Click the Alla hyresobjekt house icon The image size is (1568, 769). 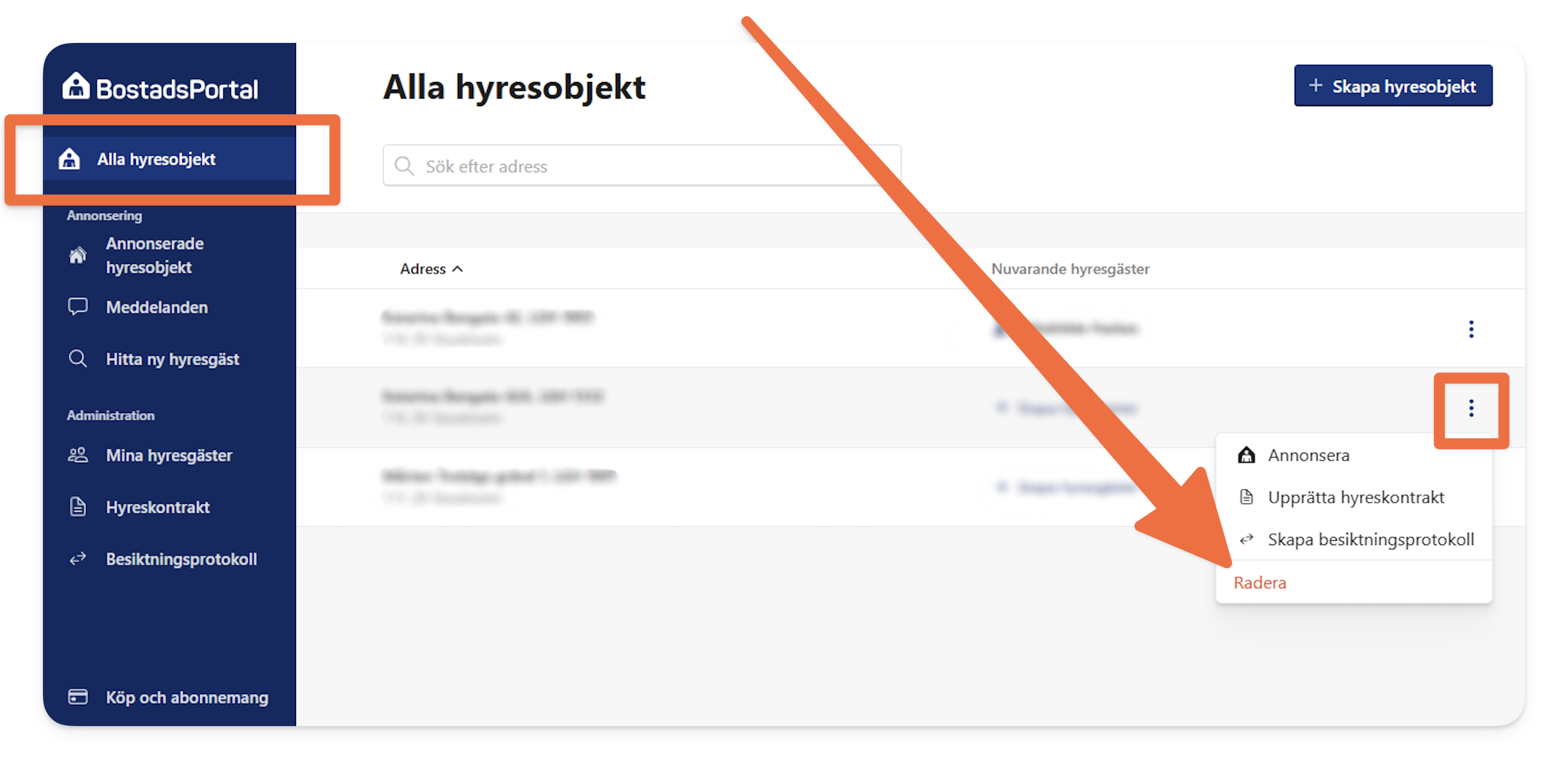coord(69,159)
